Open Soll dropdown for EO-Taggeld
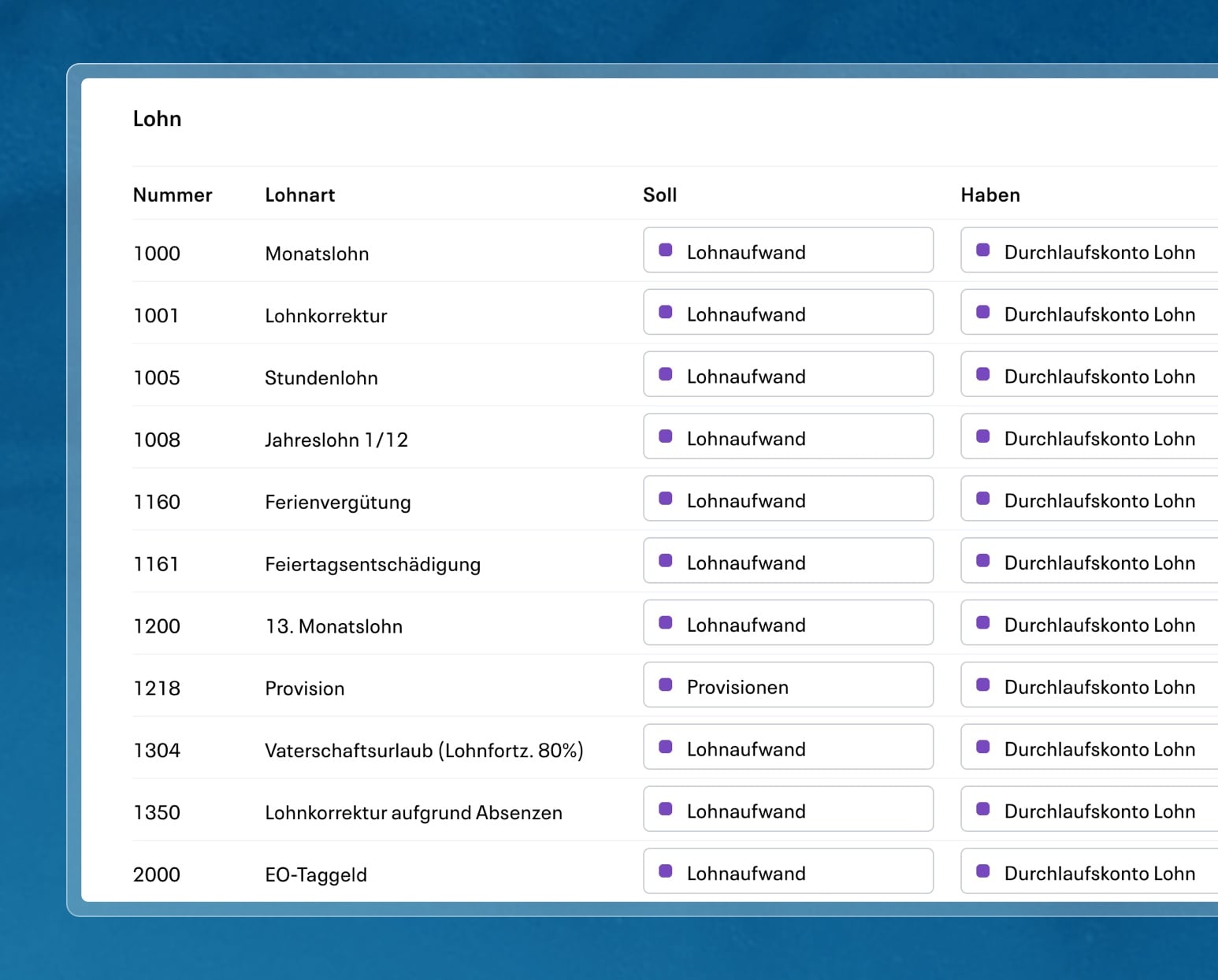Viewport: 1218px width, 980px height. pos(788,872)
